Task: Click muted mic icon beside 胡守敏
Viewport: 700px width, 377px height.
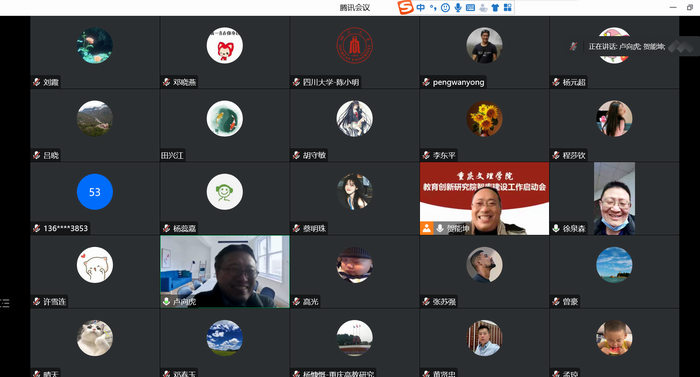Action: tap(296, 155)
